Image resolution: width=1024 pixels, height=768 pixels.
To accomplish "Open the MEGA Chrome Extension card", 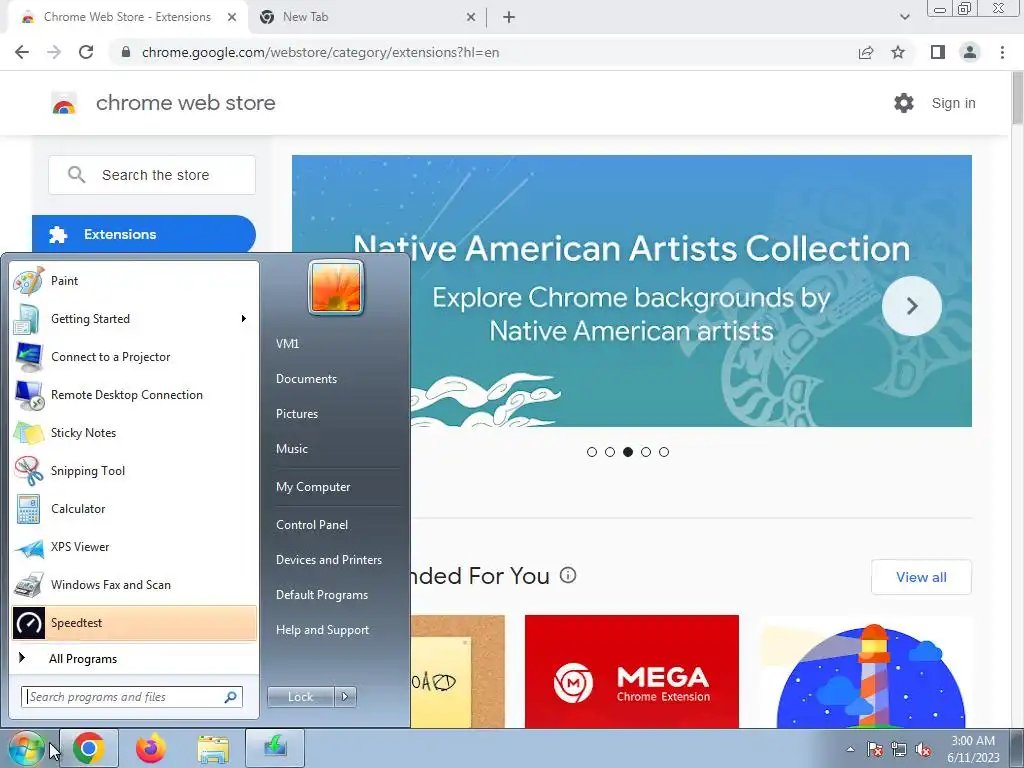I will (x=632, y=671).
